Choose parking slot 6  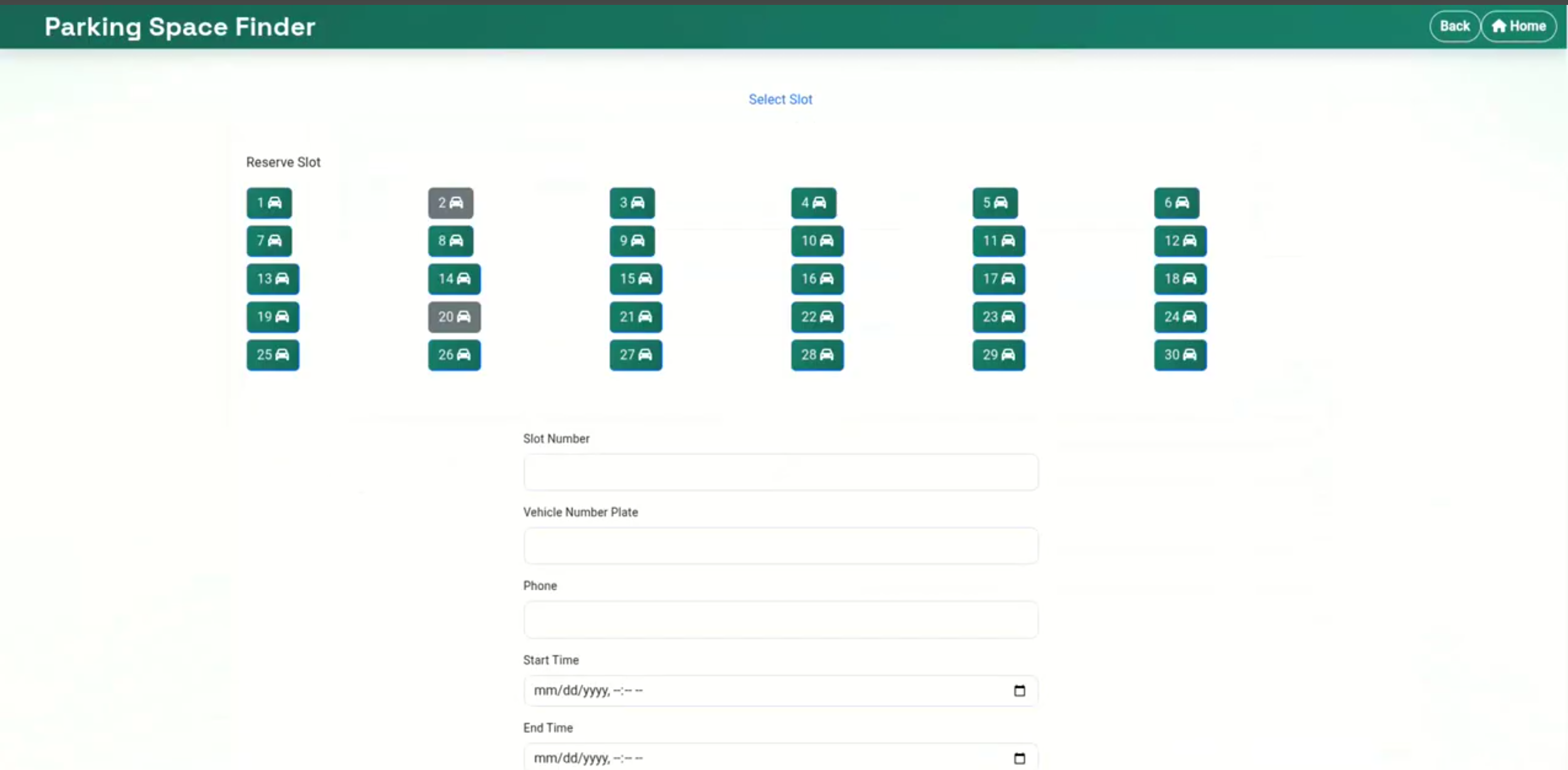coord(1176,202)
